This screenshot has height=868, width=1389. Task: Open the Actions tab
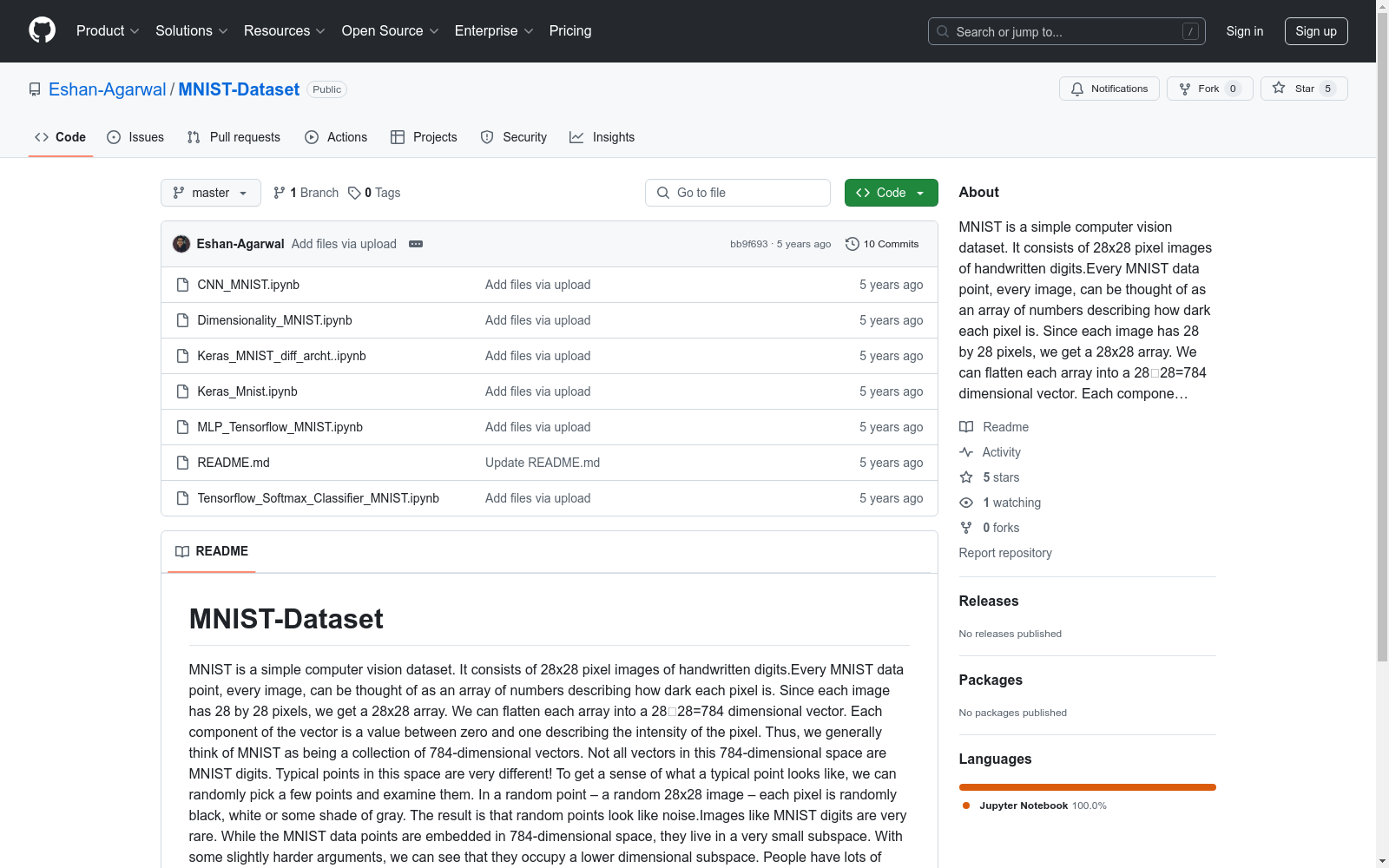pos(336,137)
